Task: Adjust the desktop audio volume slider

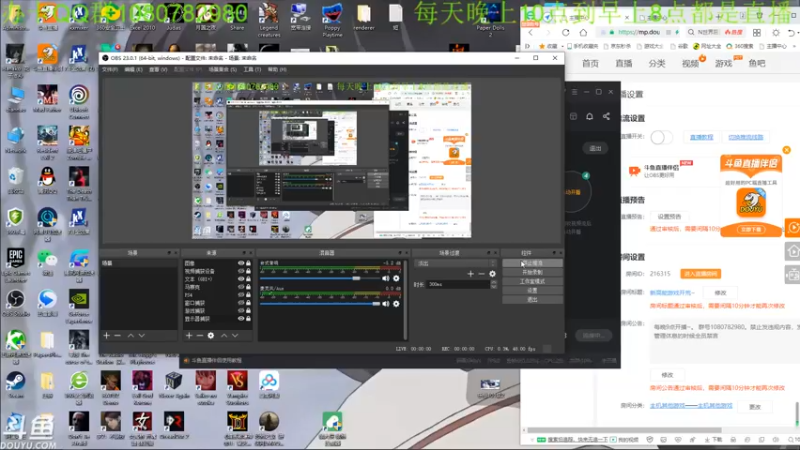Action: (x=319, y=278)
